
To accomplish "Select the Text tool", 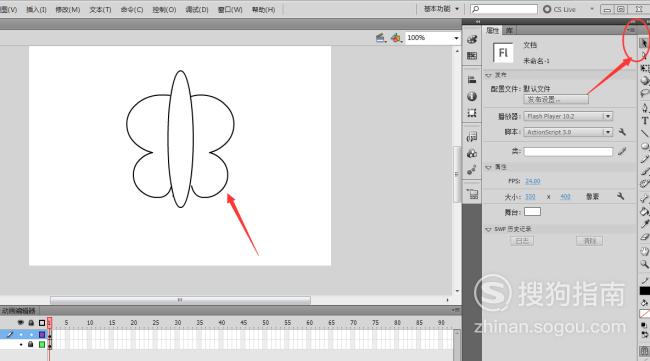I will click(x=645, y=121).
